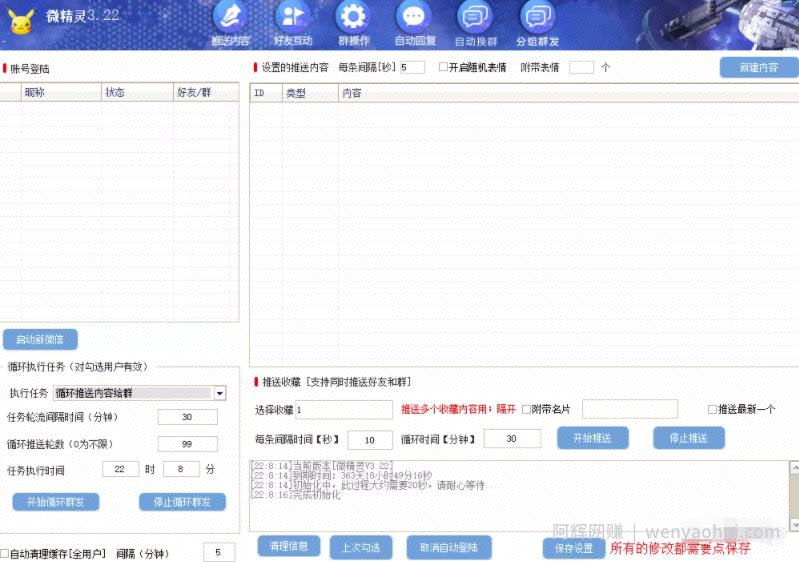Viewport: 799px width, 562px height.
Task: Open the 好友互动 toolbar icon
Action: [292, 23]
